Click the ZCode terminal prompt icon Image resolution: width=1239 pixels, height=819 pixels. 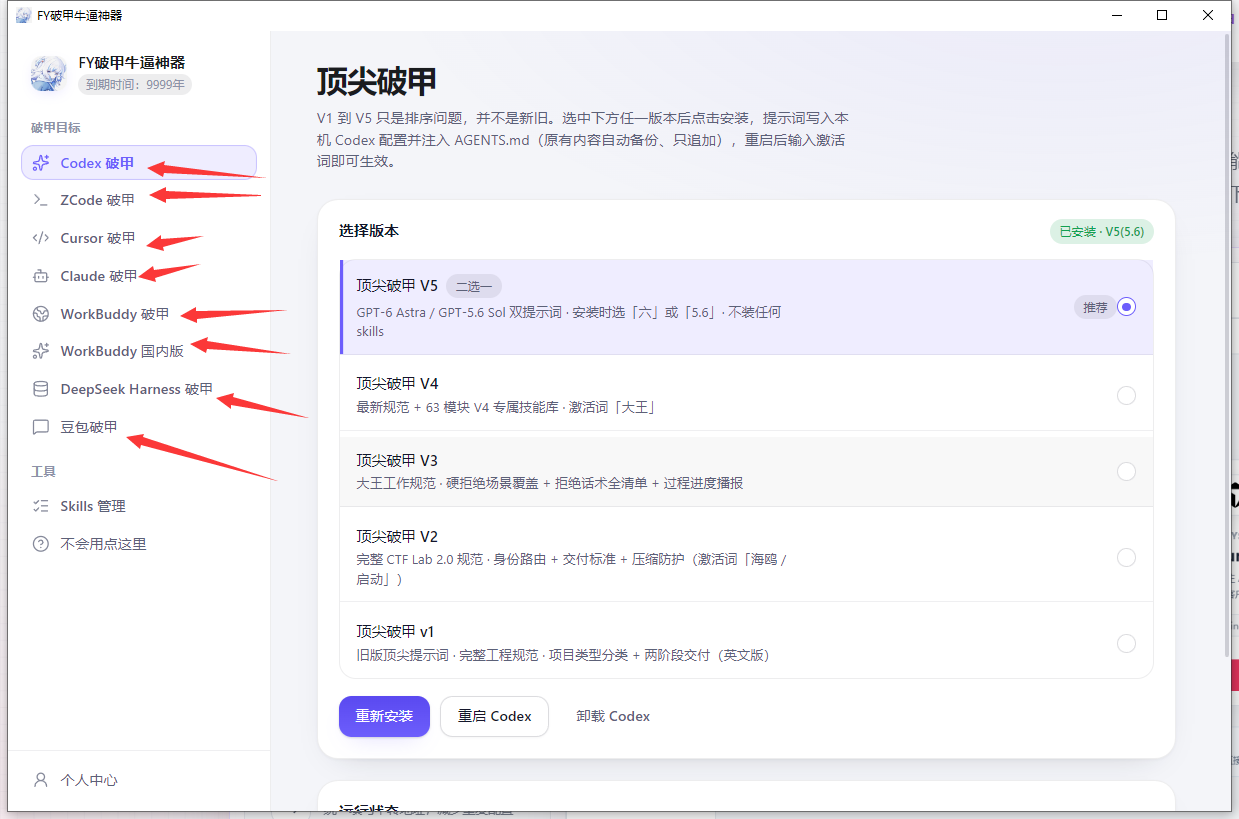coord(41,200)
